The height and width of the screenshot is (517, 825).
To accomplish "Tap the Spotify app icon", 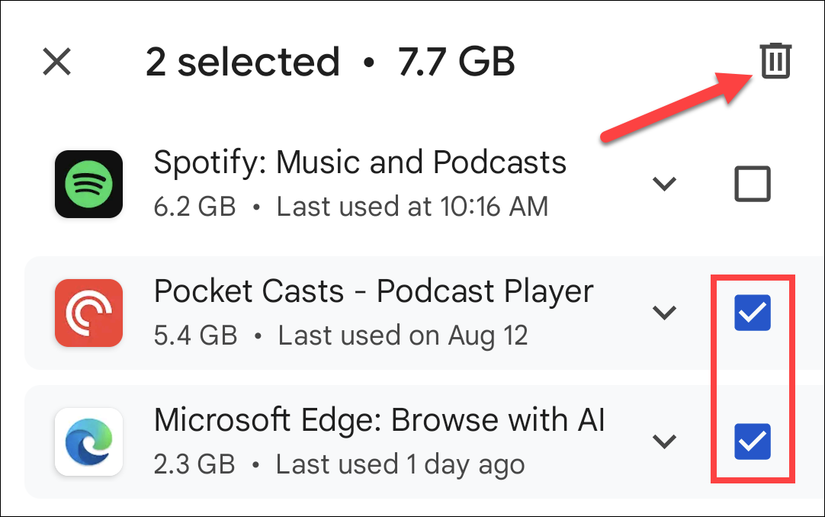I will 89,184.
